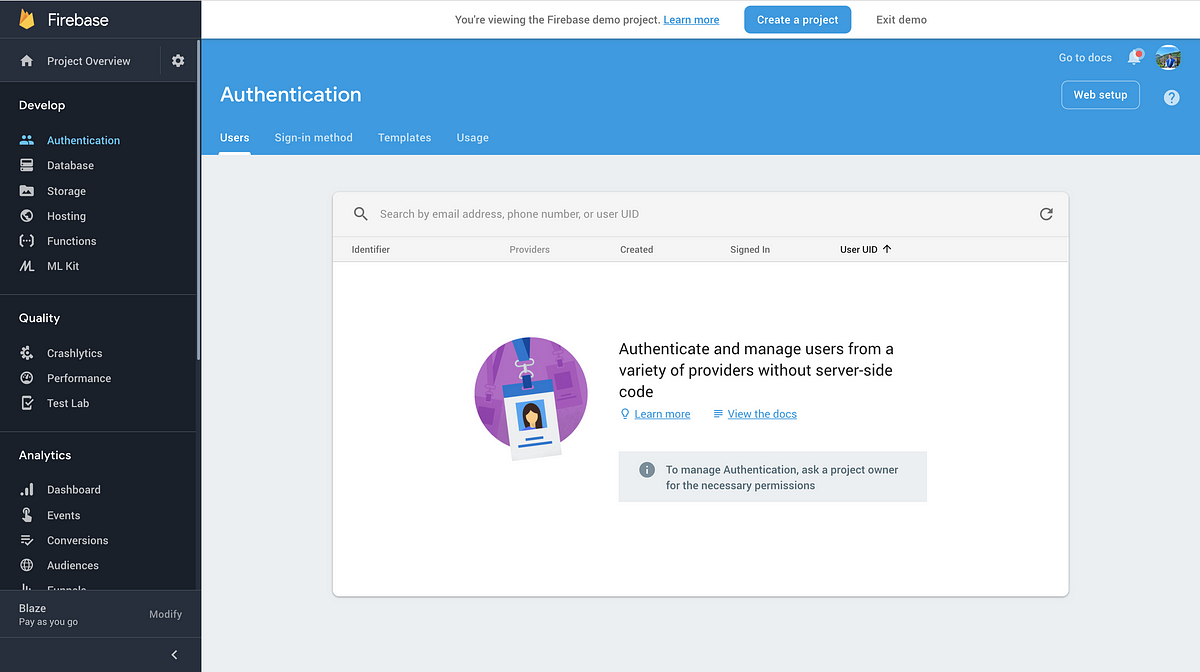The height and width of the screenshot is (672, 1200).
Task: Click the help question mark icon
Action: [1172, 97]
